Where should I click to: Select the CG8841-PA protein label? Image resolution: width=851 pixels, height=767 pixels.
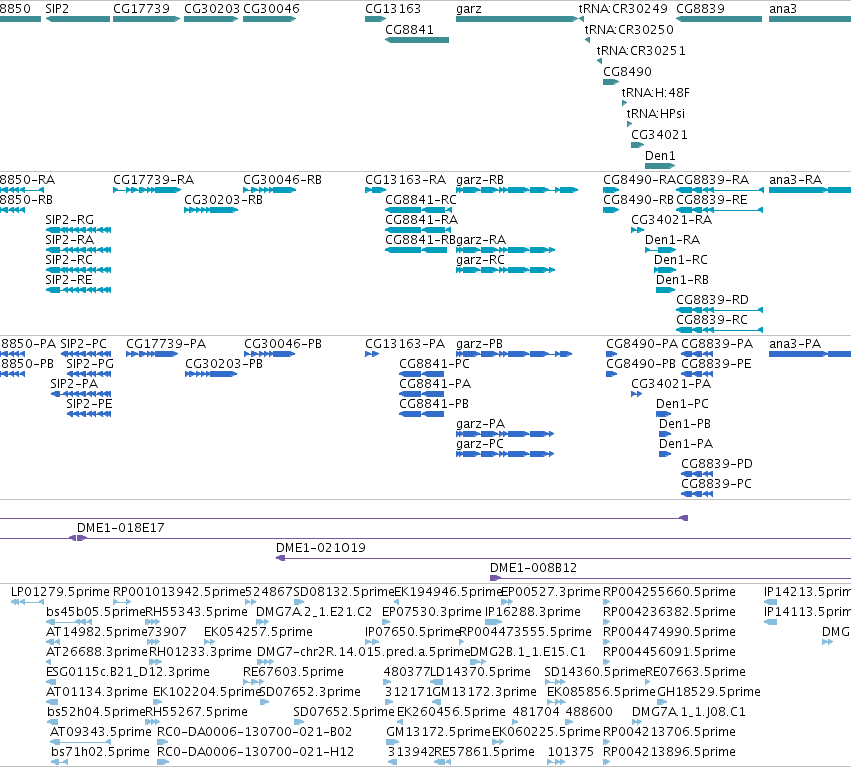[x=435, y=384]
